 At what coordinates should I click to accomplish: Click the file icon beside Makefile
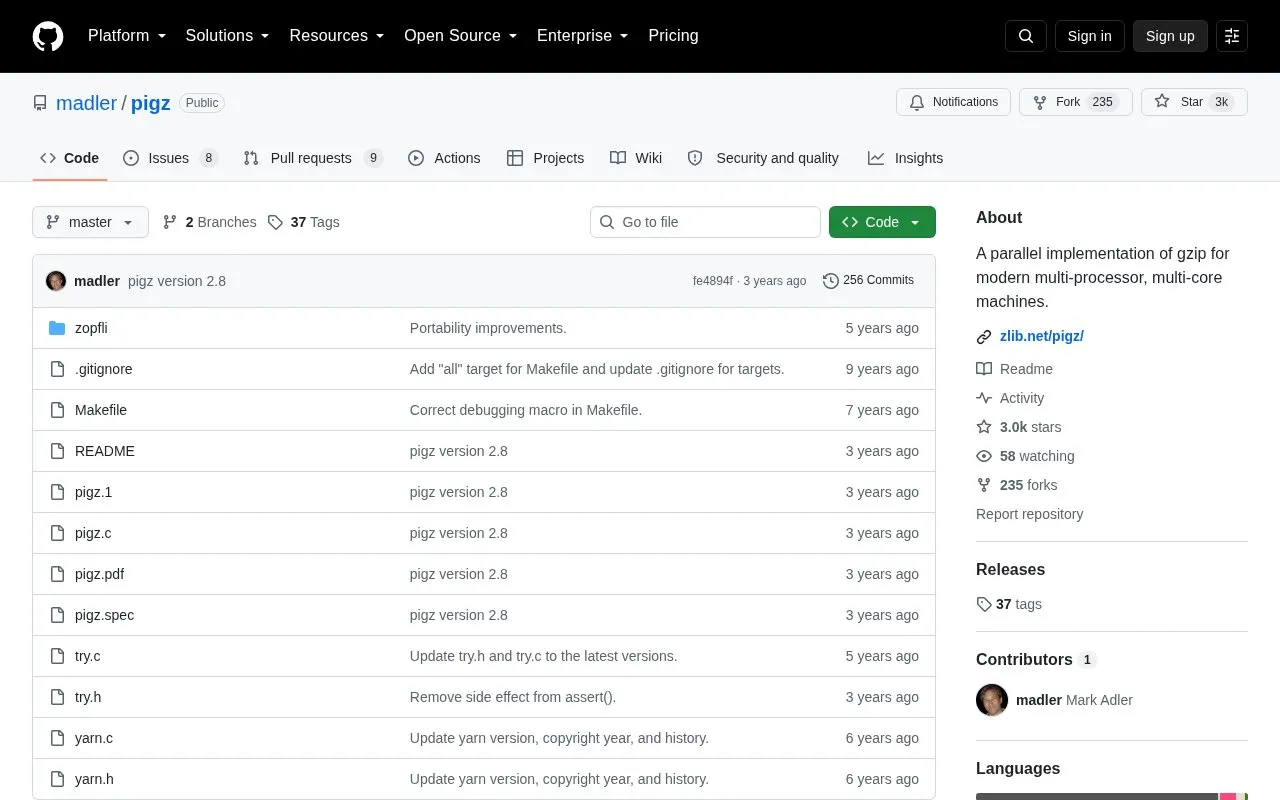57,410
